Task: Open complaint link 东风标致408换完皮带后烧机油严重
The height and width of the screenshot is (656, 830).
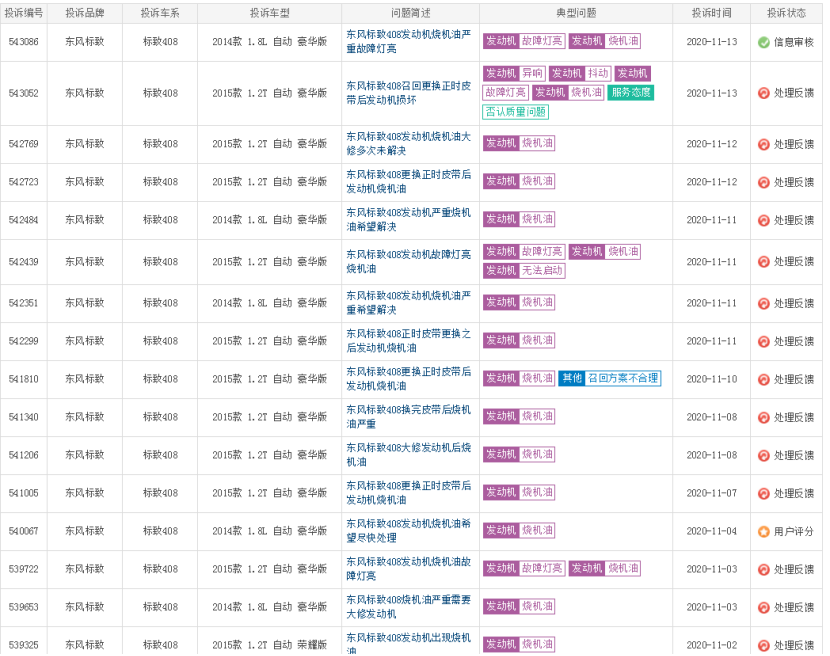Action: [x=408, y=417]
